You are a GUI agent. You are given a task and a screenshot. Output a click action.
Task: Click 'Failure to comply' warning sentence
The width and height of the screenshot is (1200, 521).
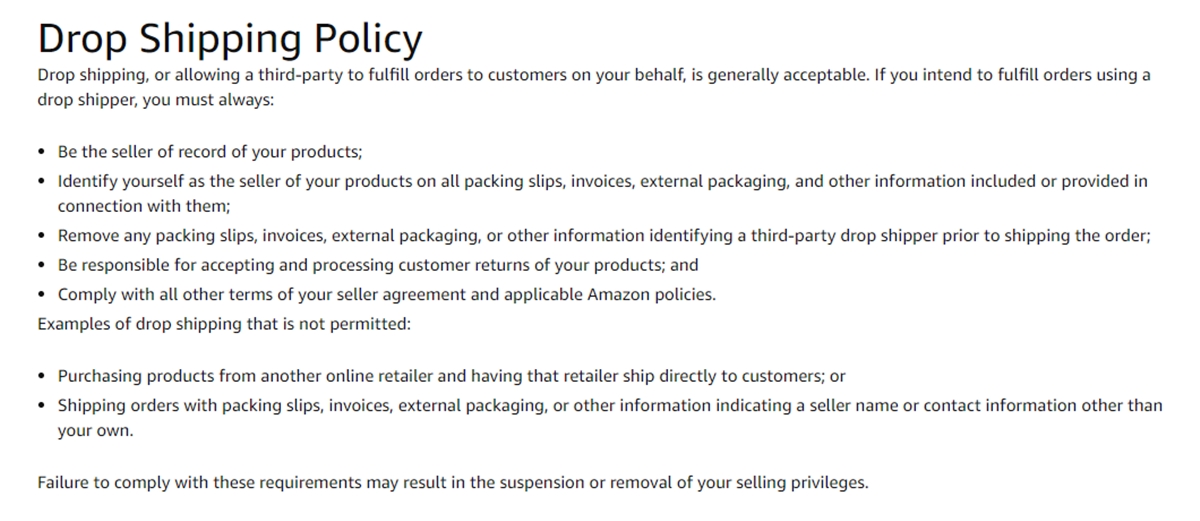tap(453, 482)
